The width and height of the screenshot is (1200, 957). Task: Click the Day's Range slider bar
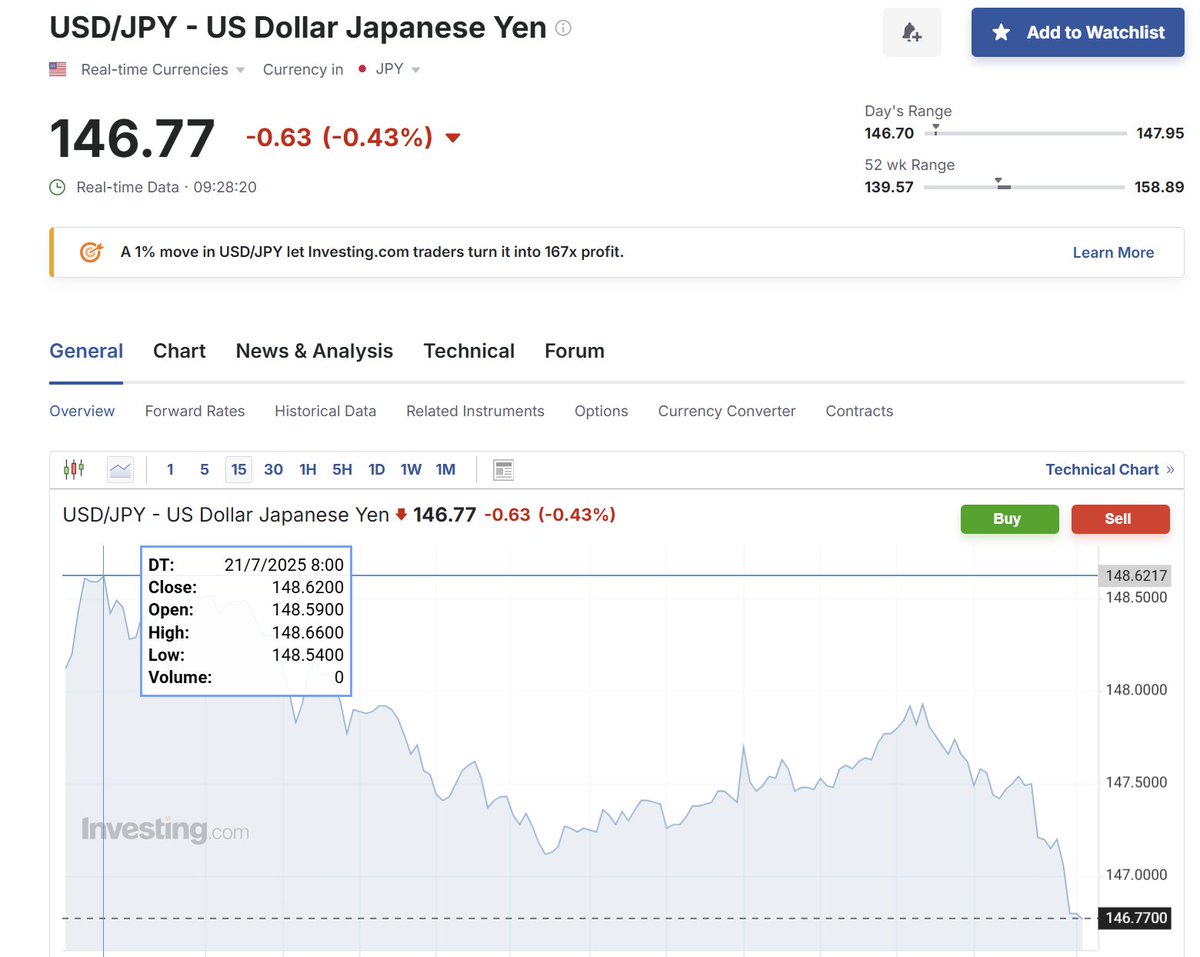coord(1025,133)
